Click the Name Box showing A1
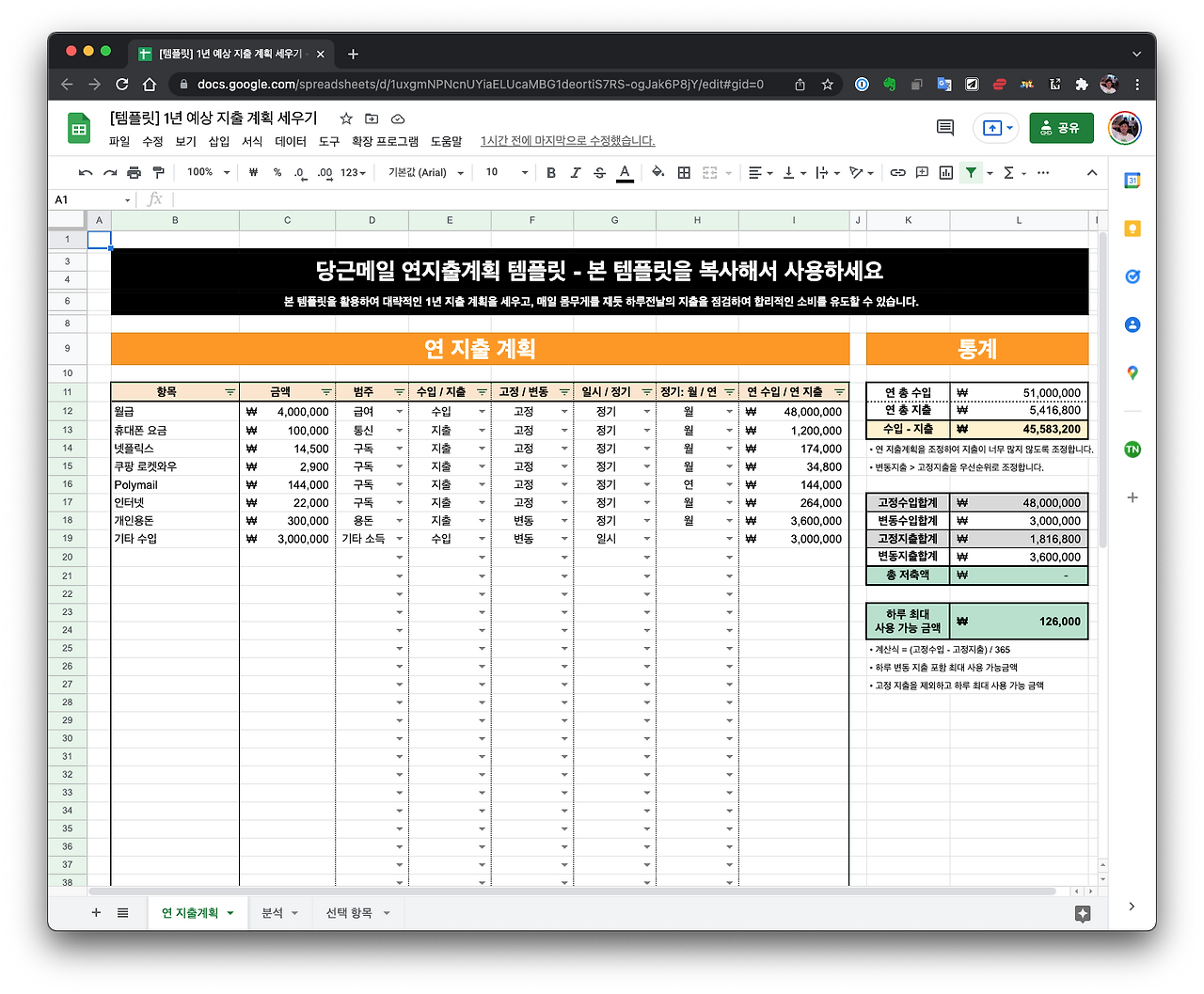The height and width of the screenshot is (994, 1204). tap(92, 200)
